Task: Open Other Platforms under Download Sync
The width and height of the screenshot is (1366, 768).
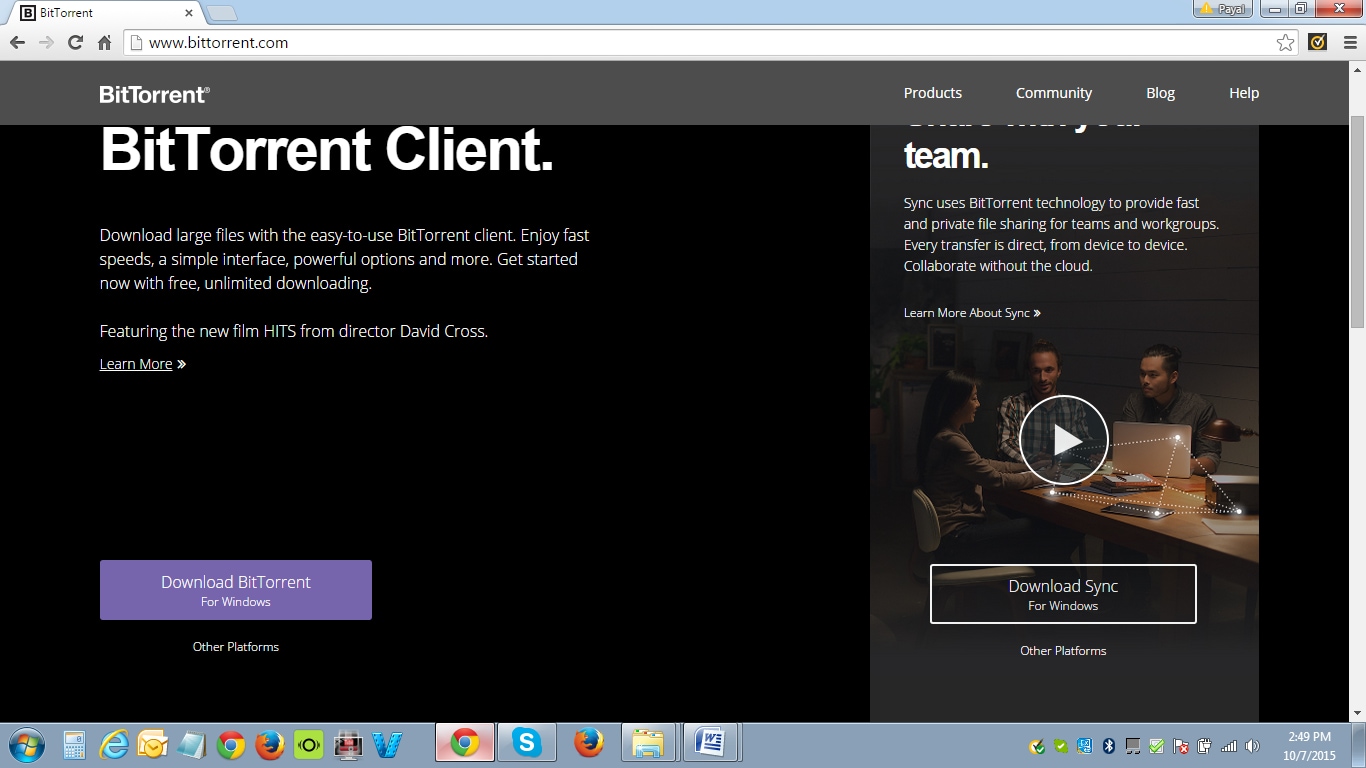Action: pos(1063,651)
